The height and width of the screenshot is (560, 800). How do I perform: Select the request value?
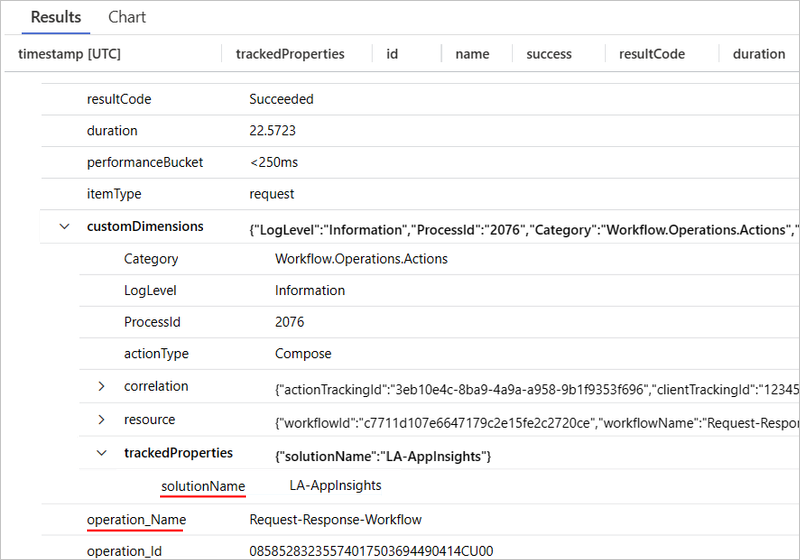[x=271, y=194]
